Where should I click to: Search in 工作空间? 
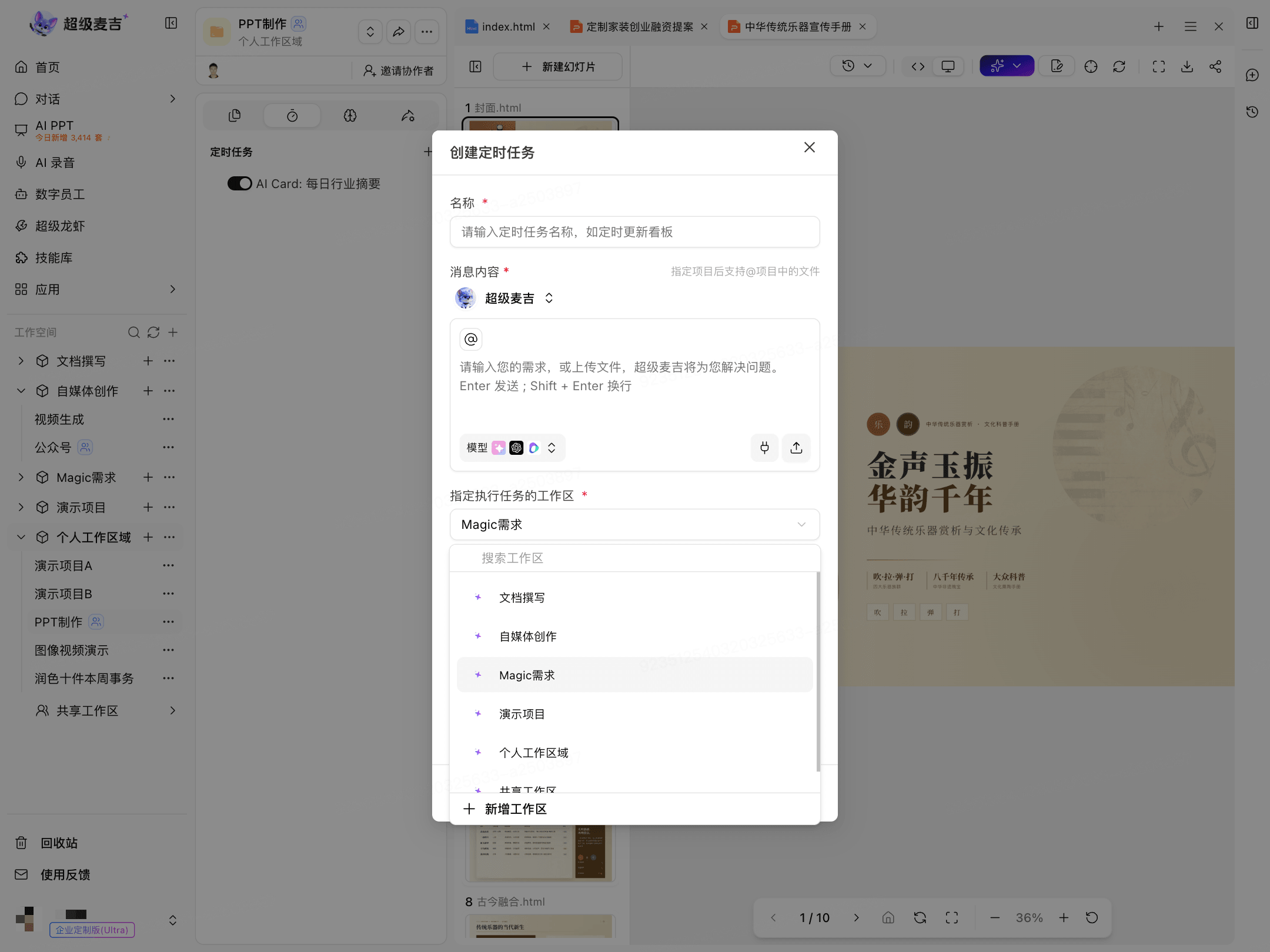coord(134,333)
